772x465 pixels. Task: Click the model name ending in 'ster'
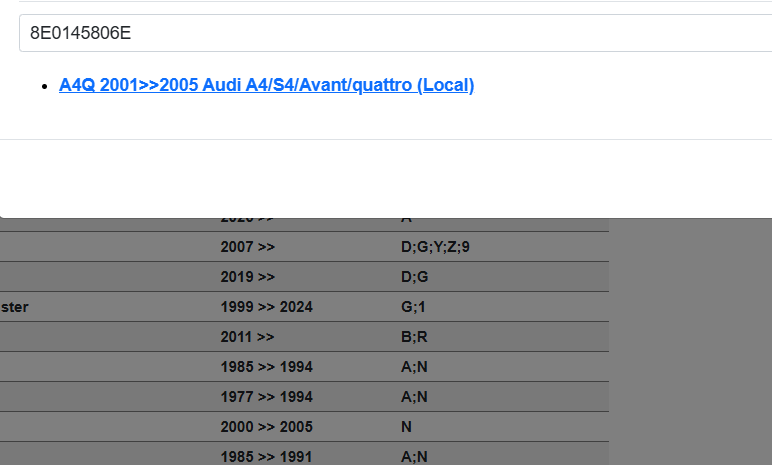(x=14, y=307)
